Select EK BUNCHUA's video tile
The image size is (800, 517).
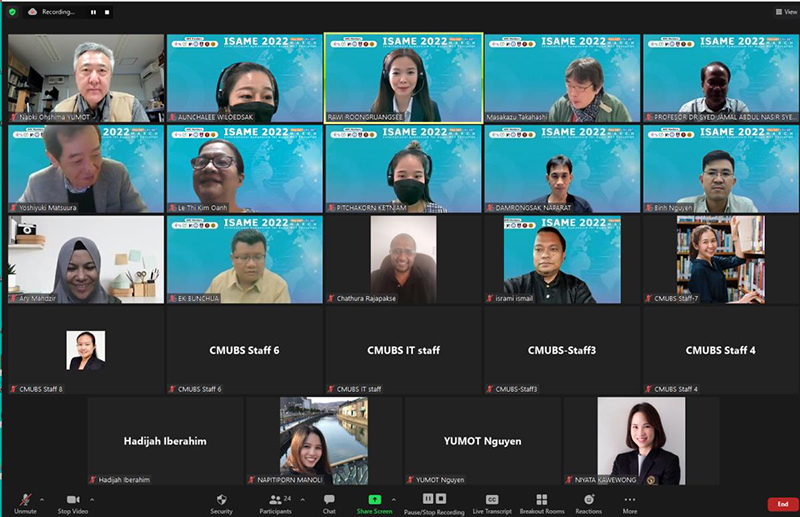click(245, 260)
